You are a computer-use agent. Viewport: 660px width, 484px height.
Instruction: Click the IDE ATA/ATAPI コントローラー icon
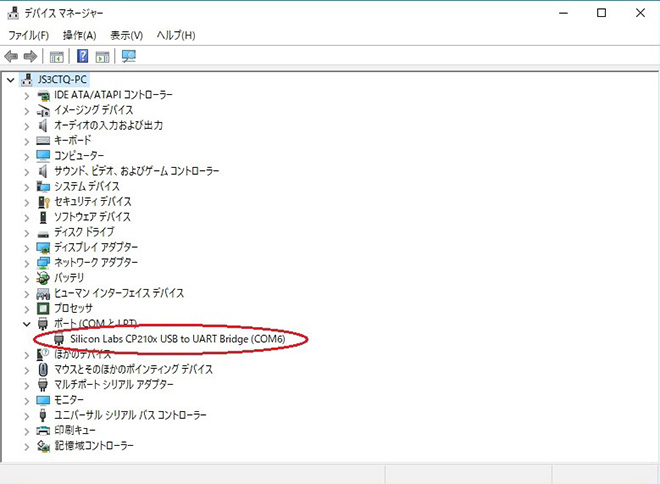(43, 96)
